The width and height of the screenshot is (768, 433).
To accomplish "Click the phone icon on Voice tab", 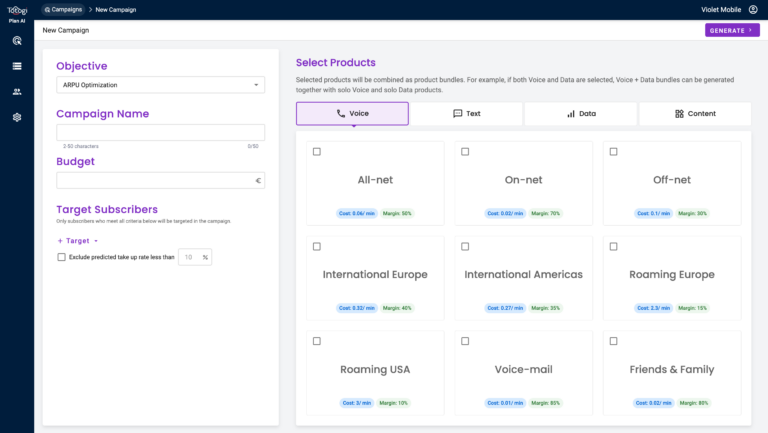I will (x=341, y=114).
